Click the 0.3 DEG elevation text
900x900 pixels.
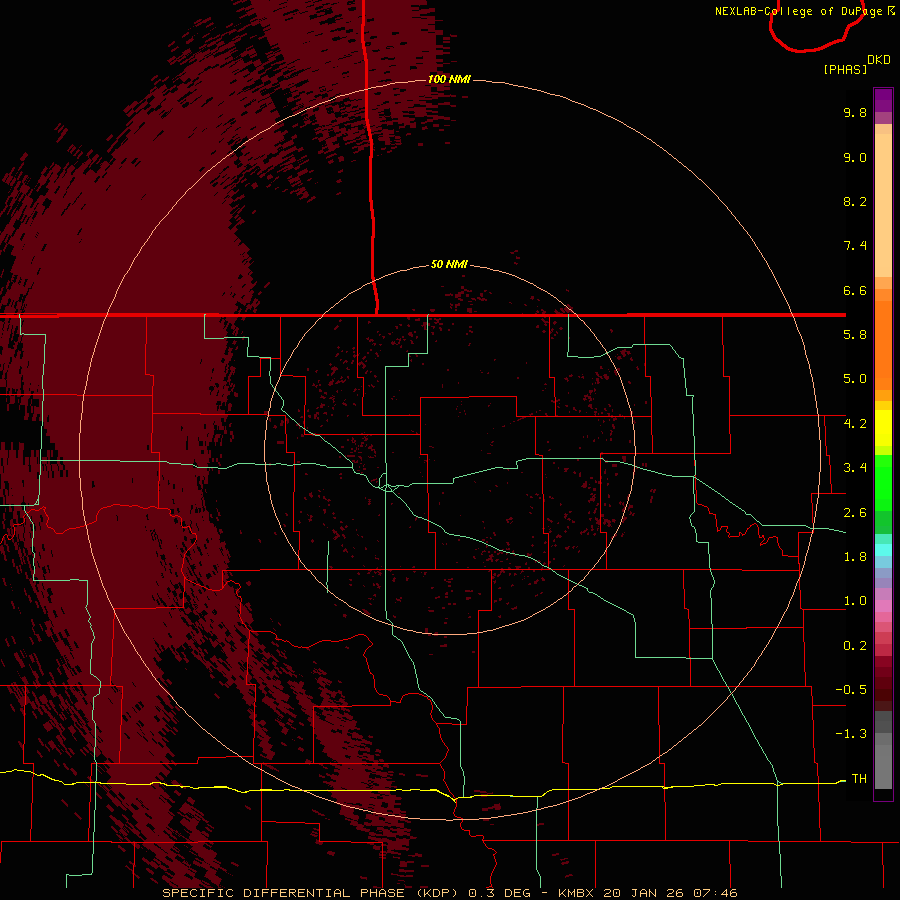[x=499, y=893]
